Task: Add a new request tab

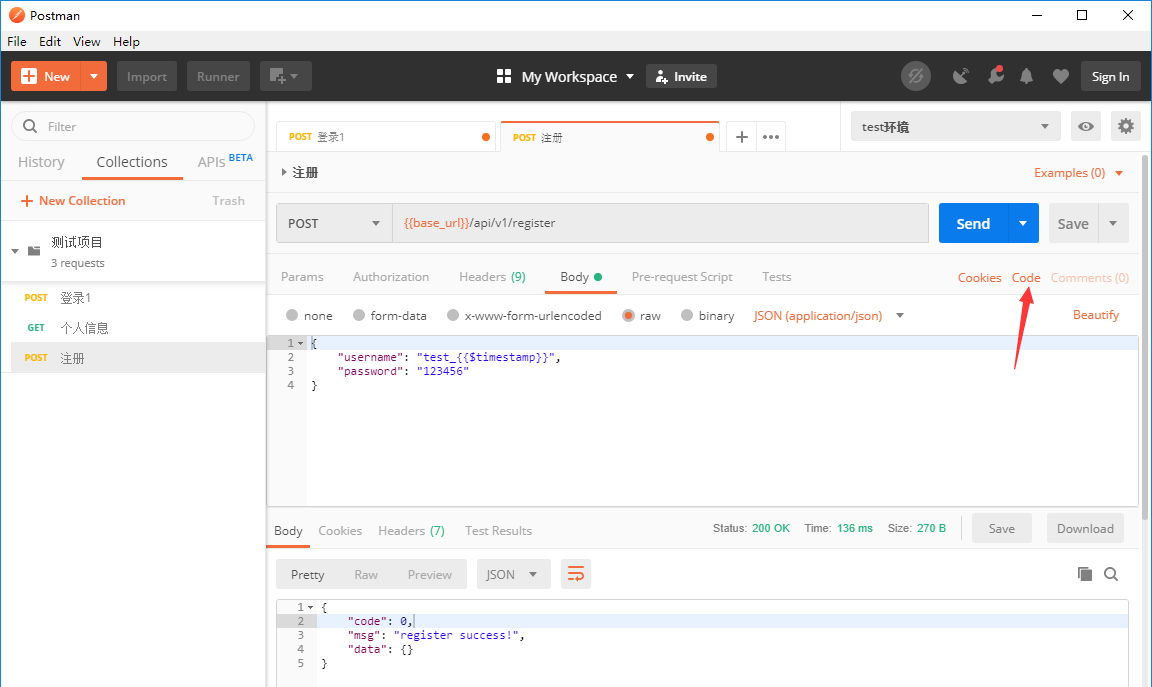Action: 742,137
